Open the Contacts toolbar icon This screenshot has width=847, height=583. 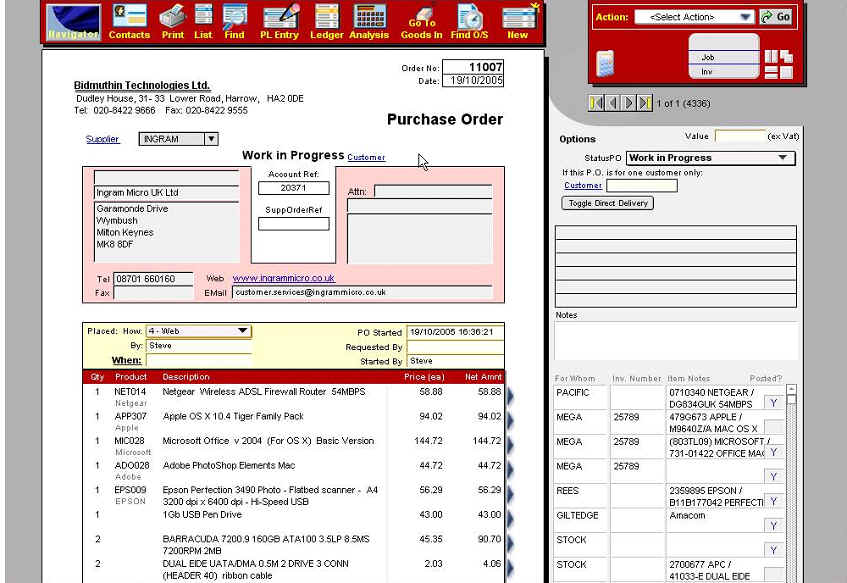[x=129, y=22]
